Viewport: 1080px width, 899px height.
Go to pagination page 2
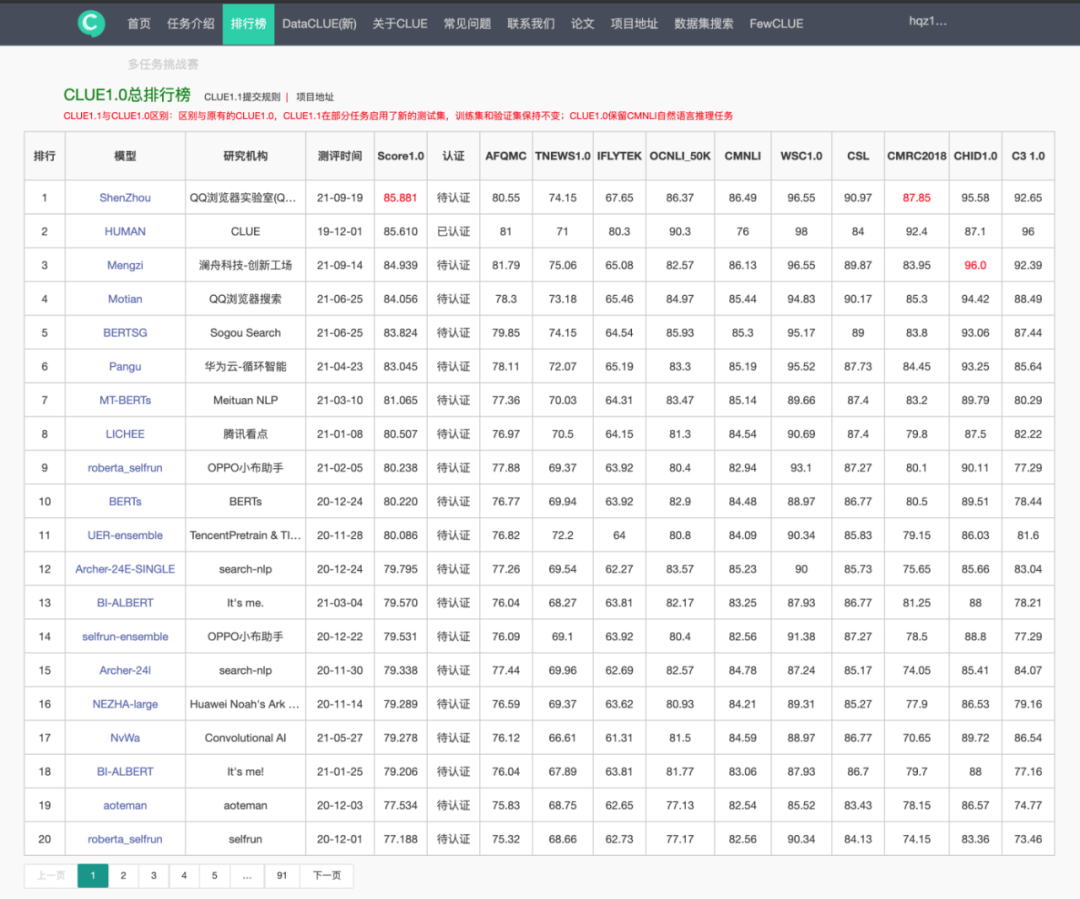coord(123,876)
